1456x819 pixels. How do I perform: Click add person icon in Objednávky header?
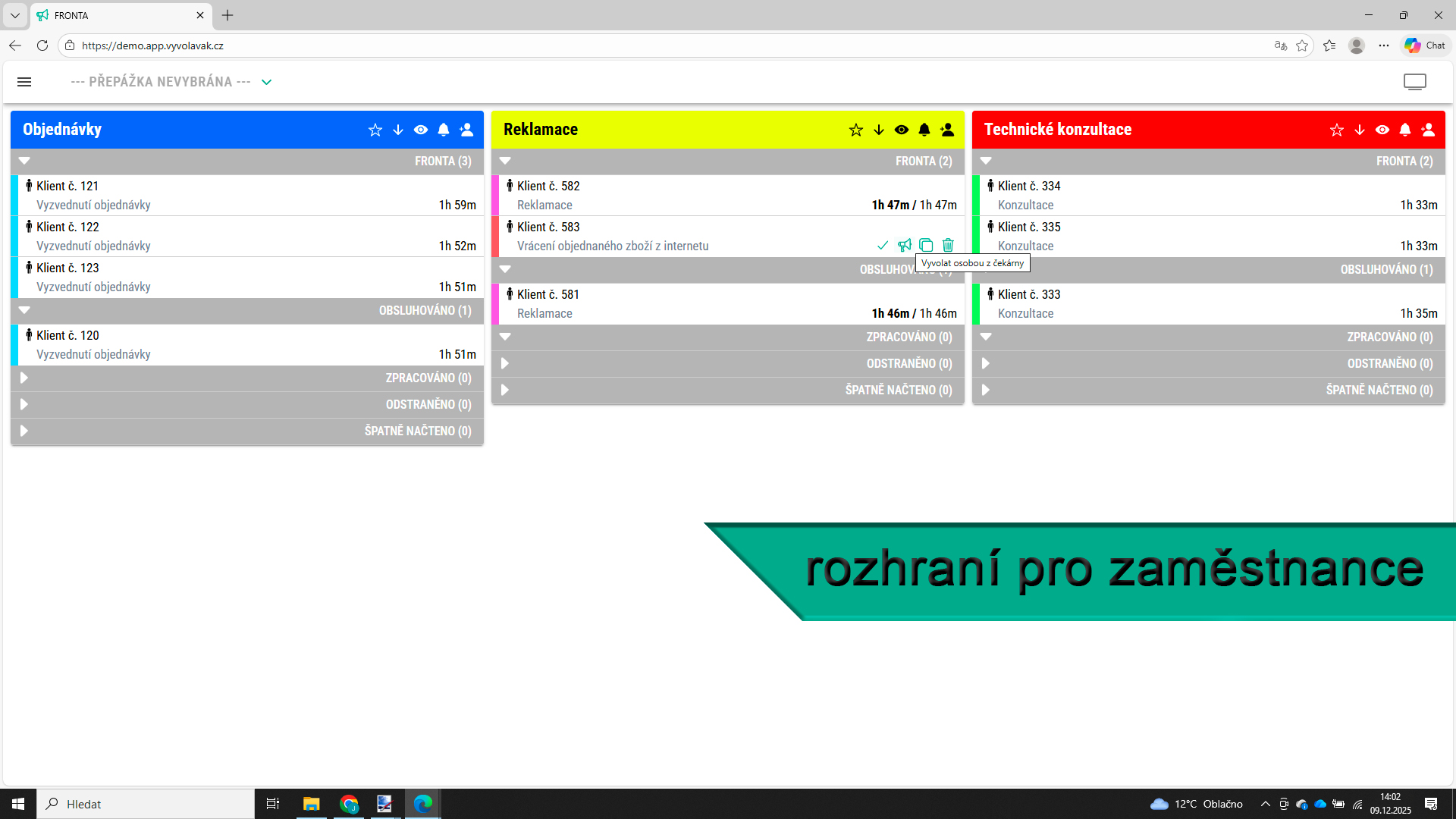(x=466, y=130)
